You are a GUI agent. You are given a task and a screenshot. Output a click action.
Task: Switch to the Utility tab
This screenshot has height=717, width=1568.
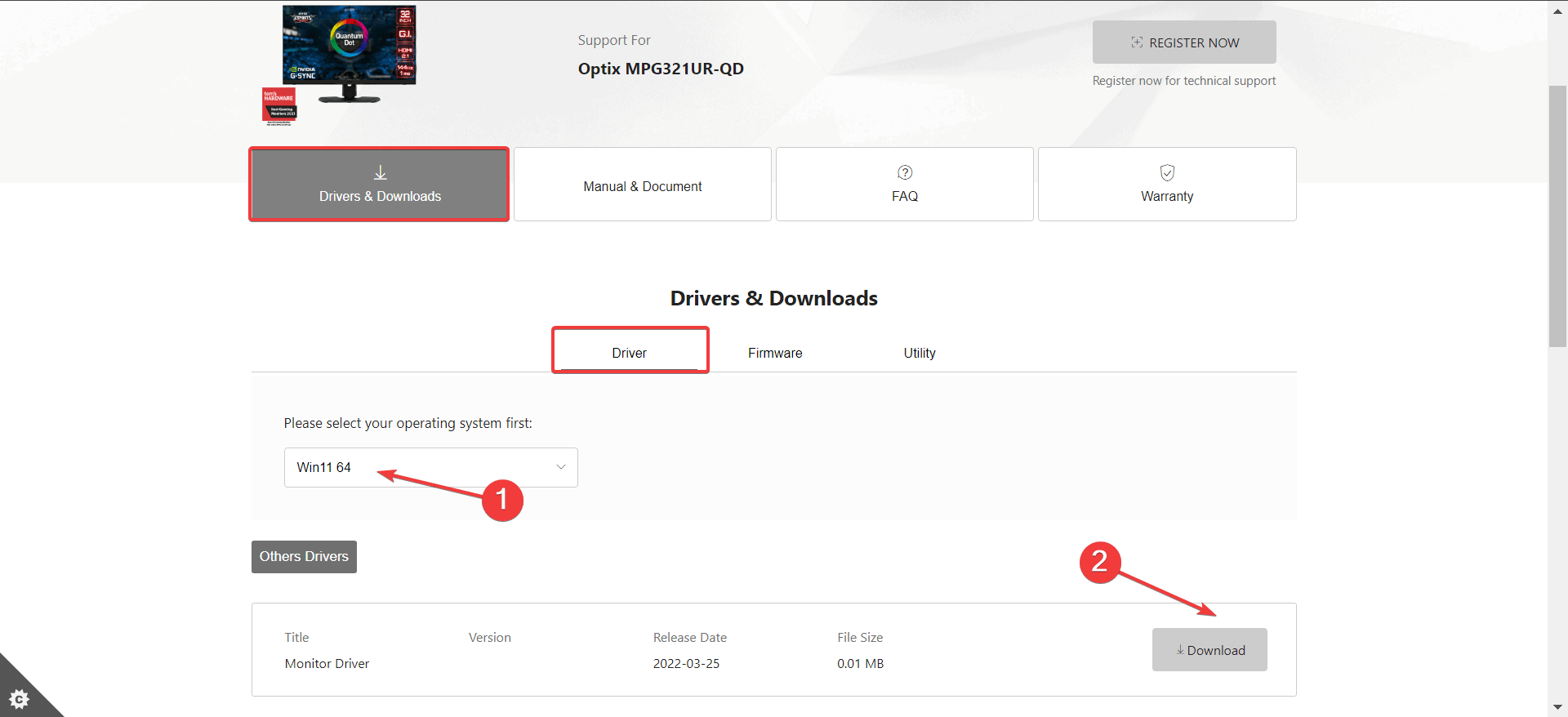pos(920,353)
